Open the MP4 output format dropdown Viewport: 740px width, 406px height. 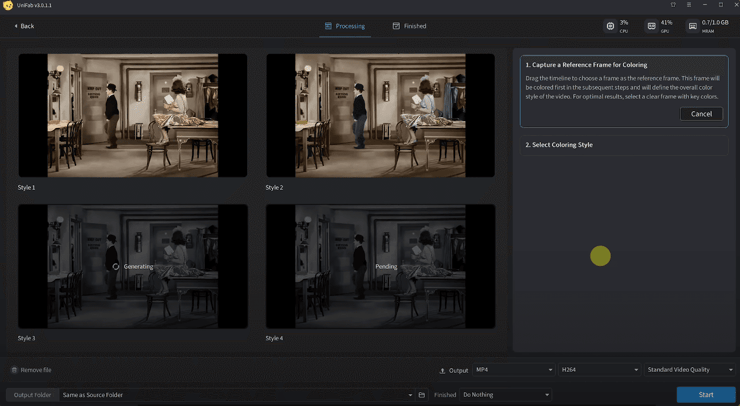(x=513, y=370)
